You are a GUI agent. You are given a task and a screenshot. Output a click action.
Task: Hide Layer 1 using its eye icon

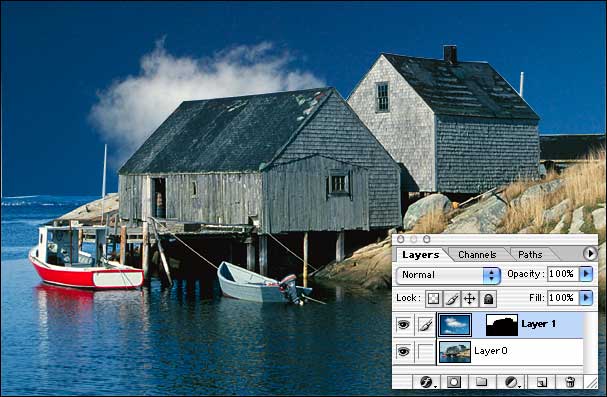pos(403,324)
